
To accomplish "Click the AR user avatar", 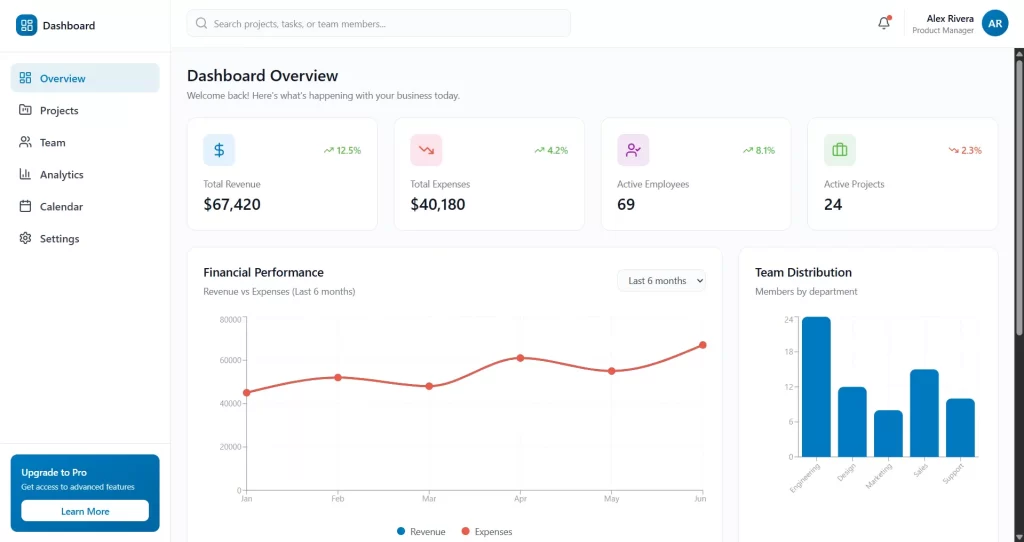I will click(994, 23).
